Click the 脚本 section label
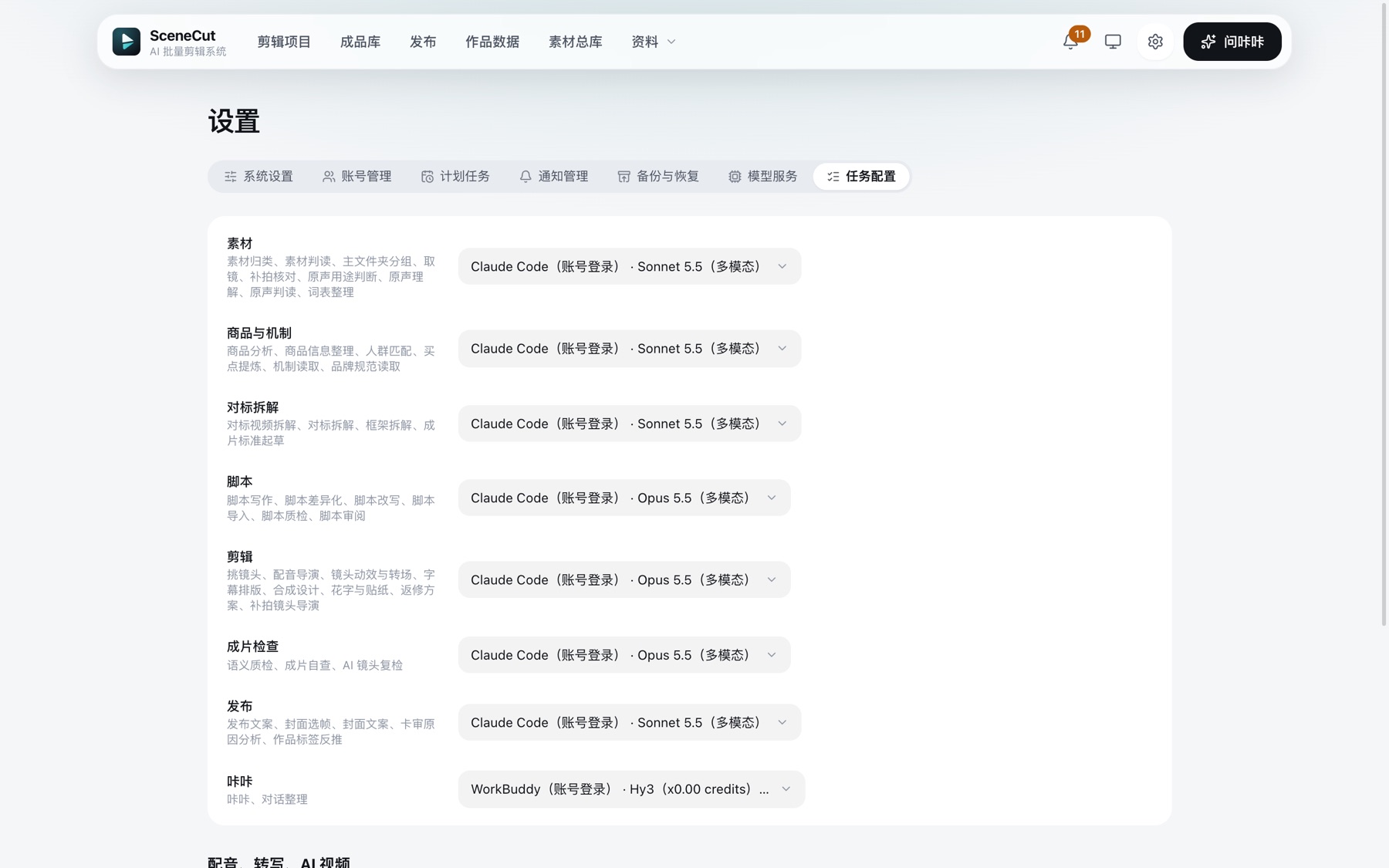 tap(240, 482)
